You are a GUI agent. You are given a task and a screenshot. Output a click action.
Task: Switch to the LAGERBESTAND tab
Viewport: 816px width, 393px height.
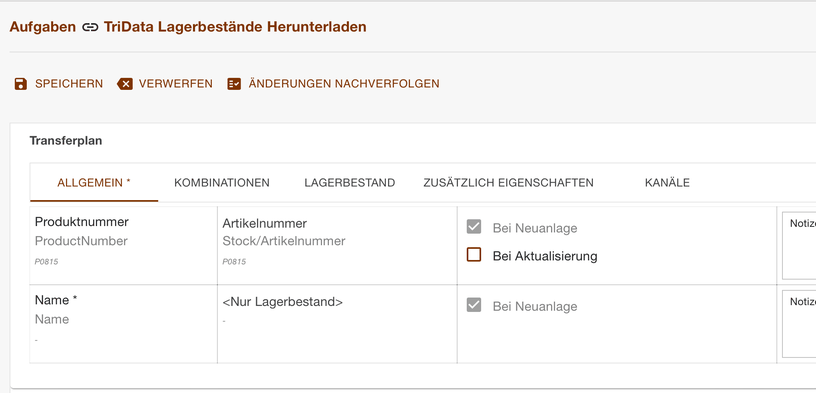click(350, 183)
